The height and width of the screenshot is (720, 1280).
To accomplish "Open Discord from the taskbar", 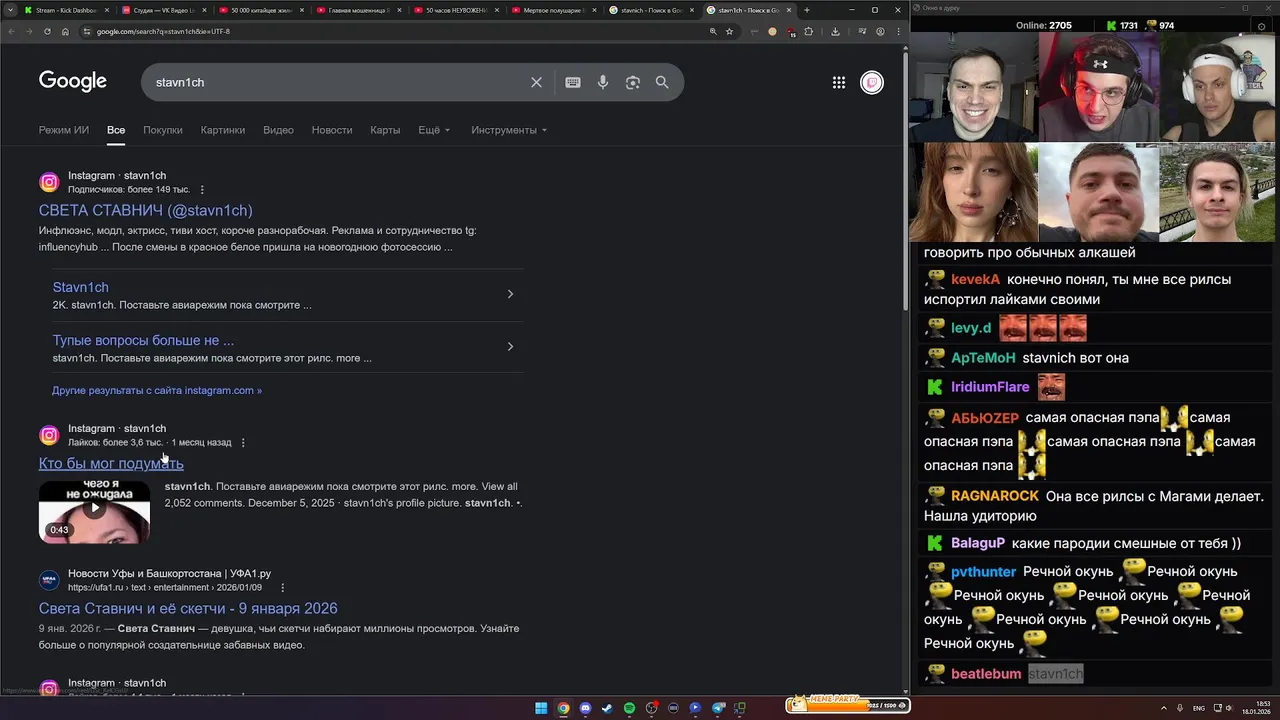I will coord(585,708).
